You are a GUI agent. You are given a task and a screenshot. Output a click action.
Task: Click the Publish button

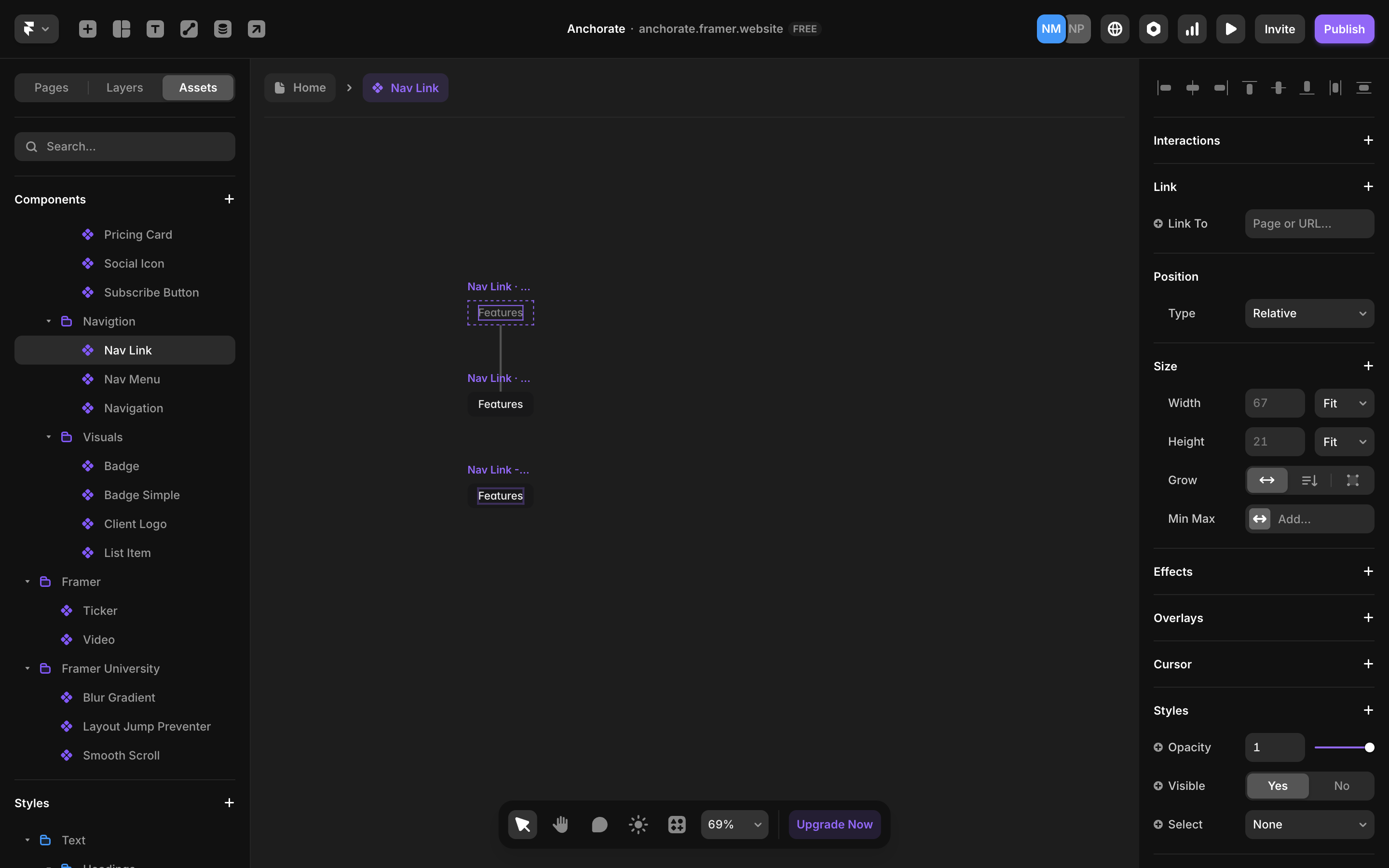click(x=1344, y=29)
